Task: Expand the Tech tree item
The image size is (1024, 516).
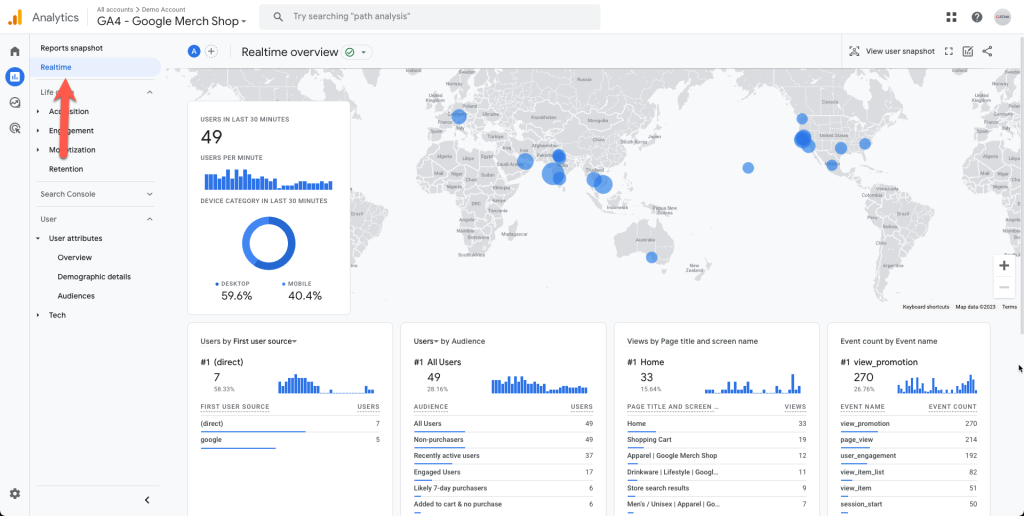Action: 38,315
